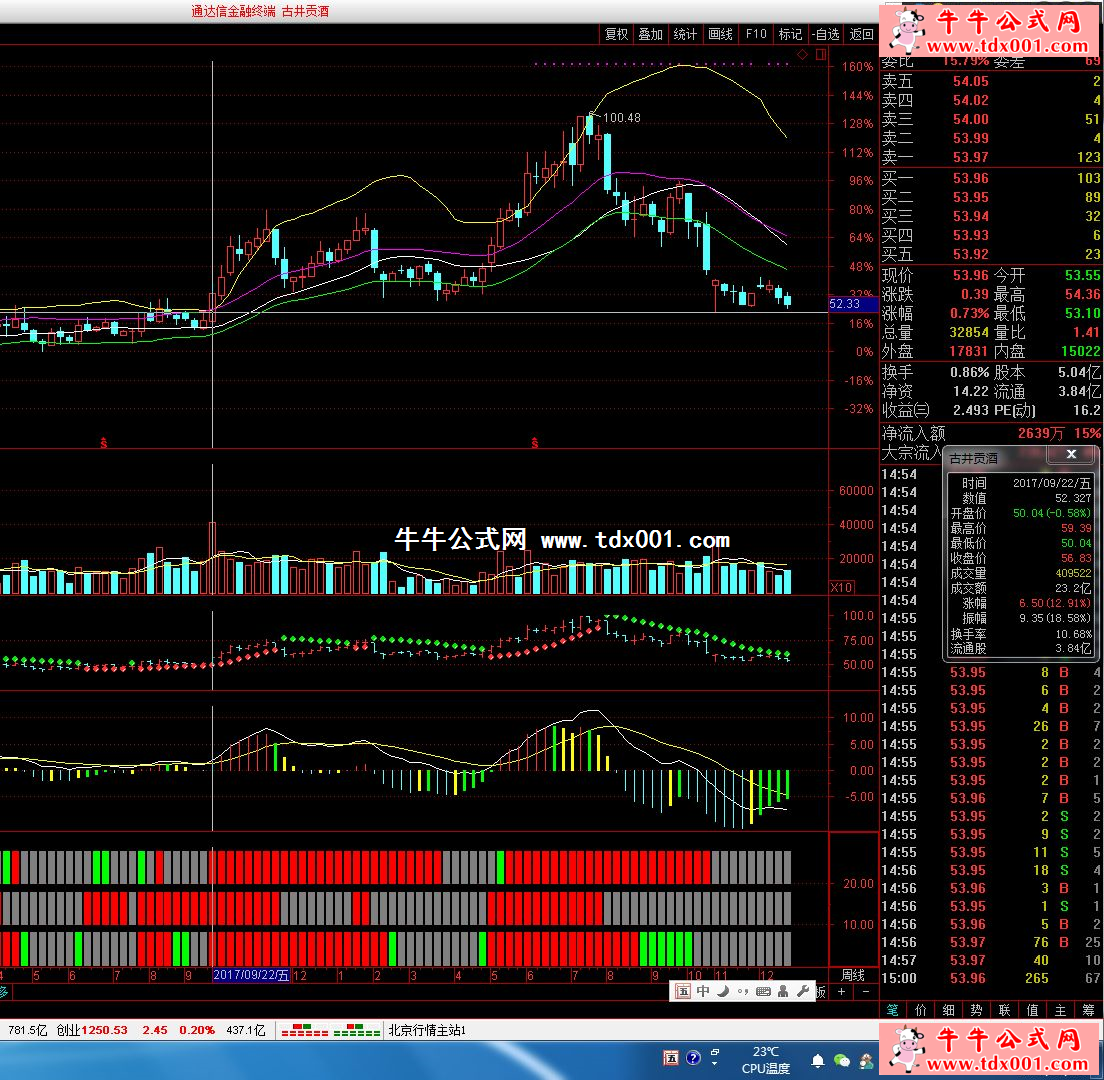Open the 复权 adjustment menu

(616, 34)
